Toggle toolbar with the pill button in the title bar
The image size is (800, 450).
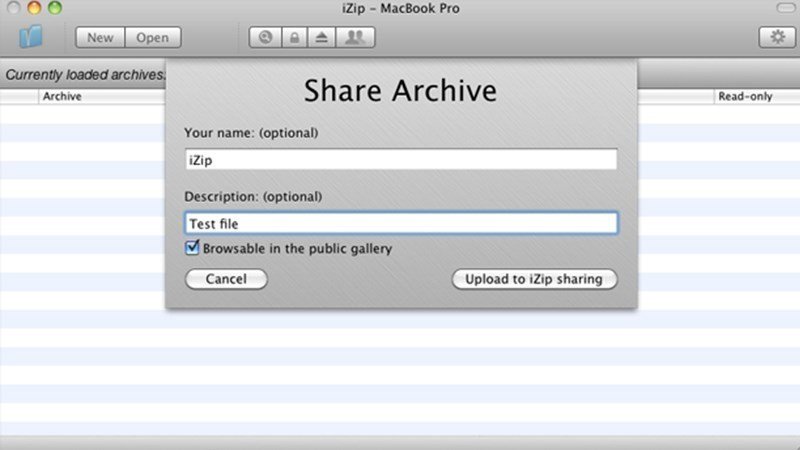pyautogui.click(x=786, y=8)
